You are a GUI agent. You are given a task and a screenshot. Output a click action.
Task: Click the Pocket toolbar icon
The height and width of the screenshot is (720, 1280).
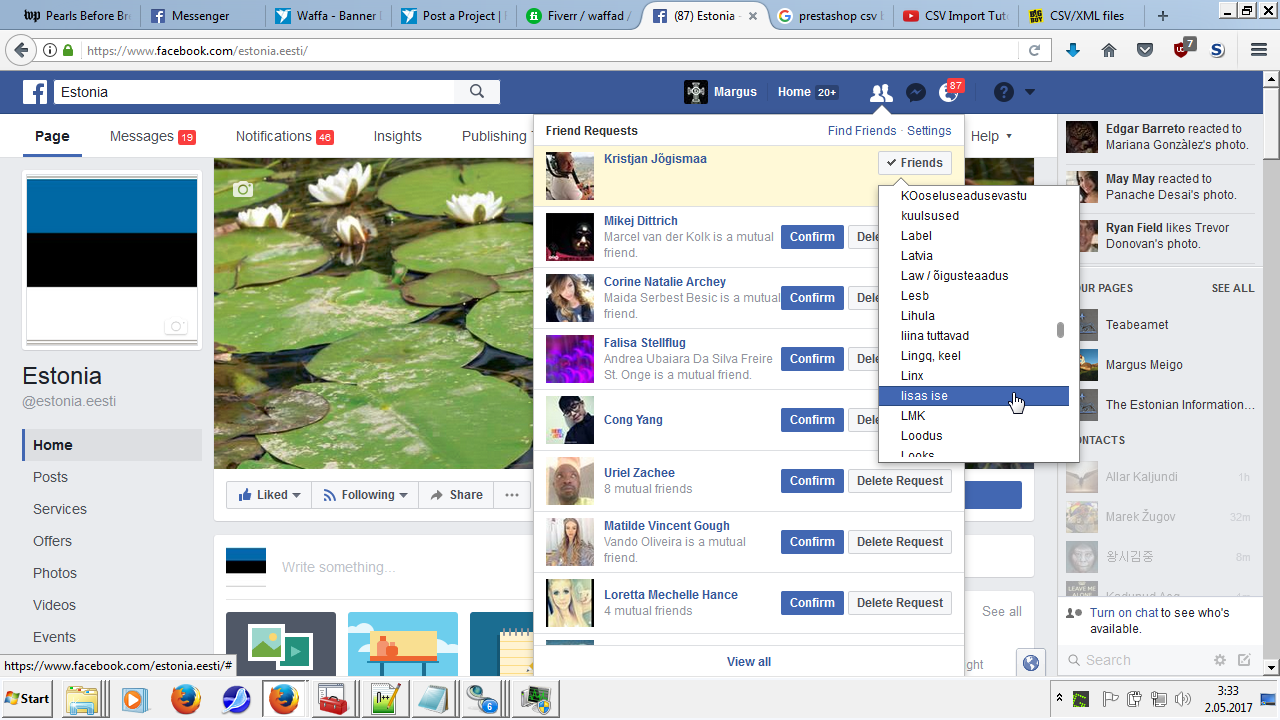tap(1145, 50)
